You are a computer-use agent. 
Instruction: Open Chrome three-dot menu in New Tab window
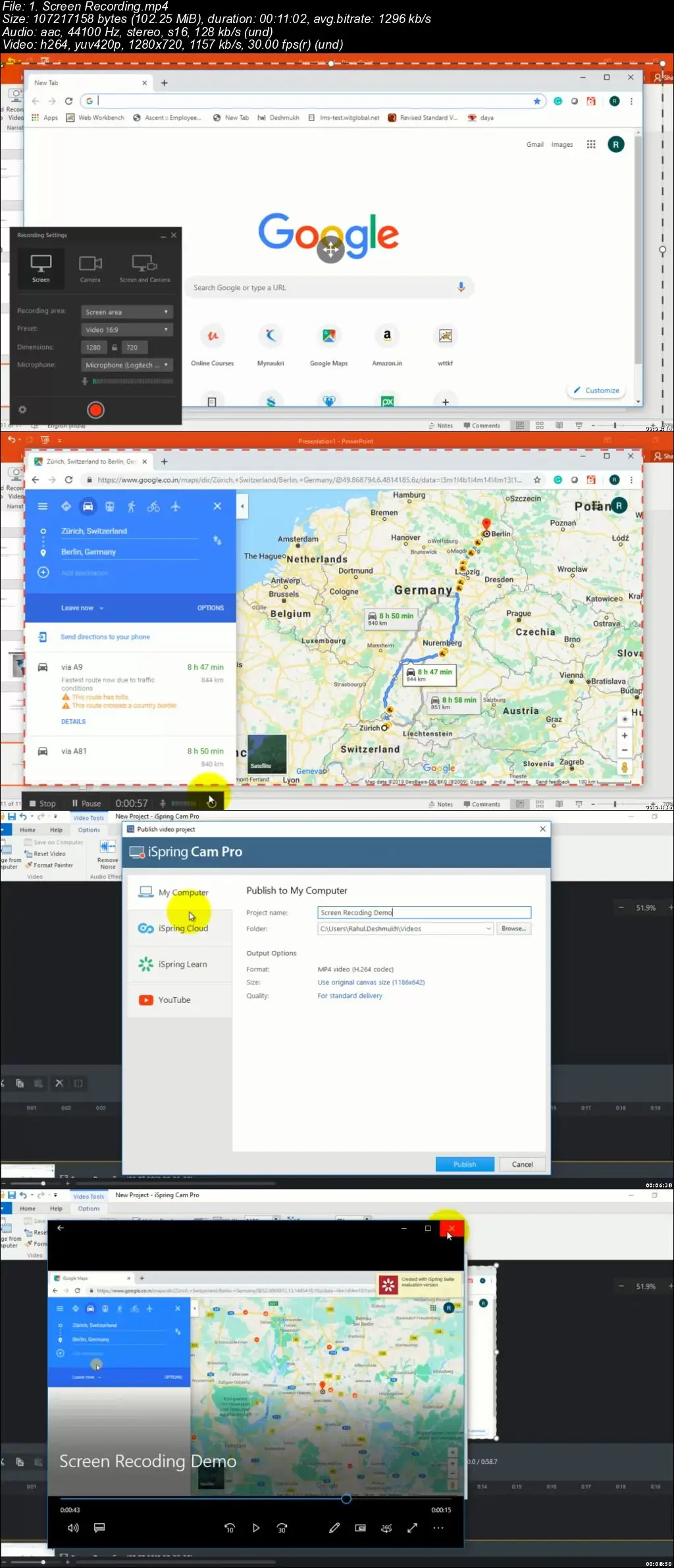(x=631, y=101)
